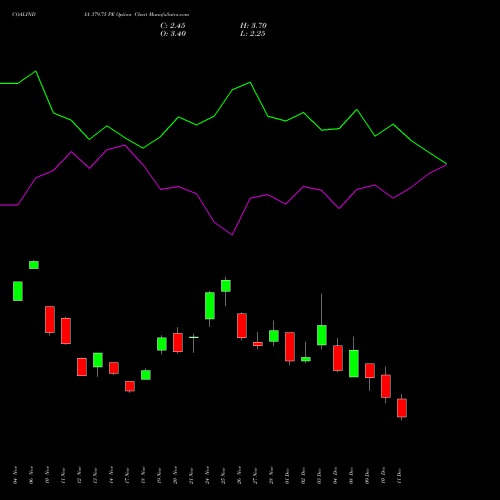
Task: Click the 02 Dec date label
Action: point(303,475)
